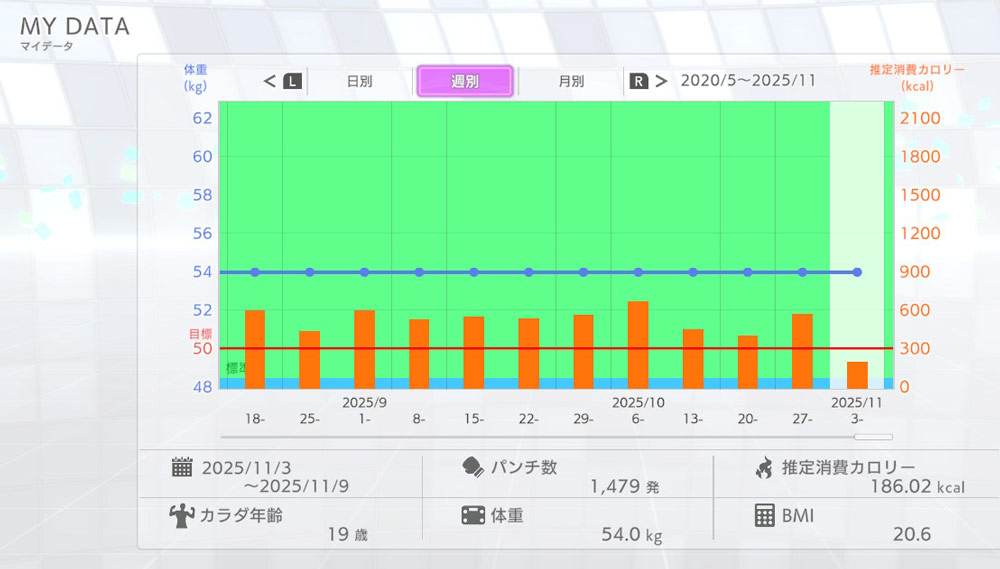The width and height of the screenshot is (1000, 569).
Task: Click the 推定消費カロリー (kcal) axis label
Action: pos(917,78)
